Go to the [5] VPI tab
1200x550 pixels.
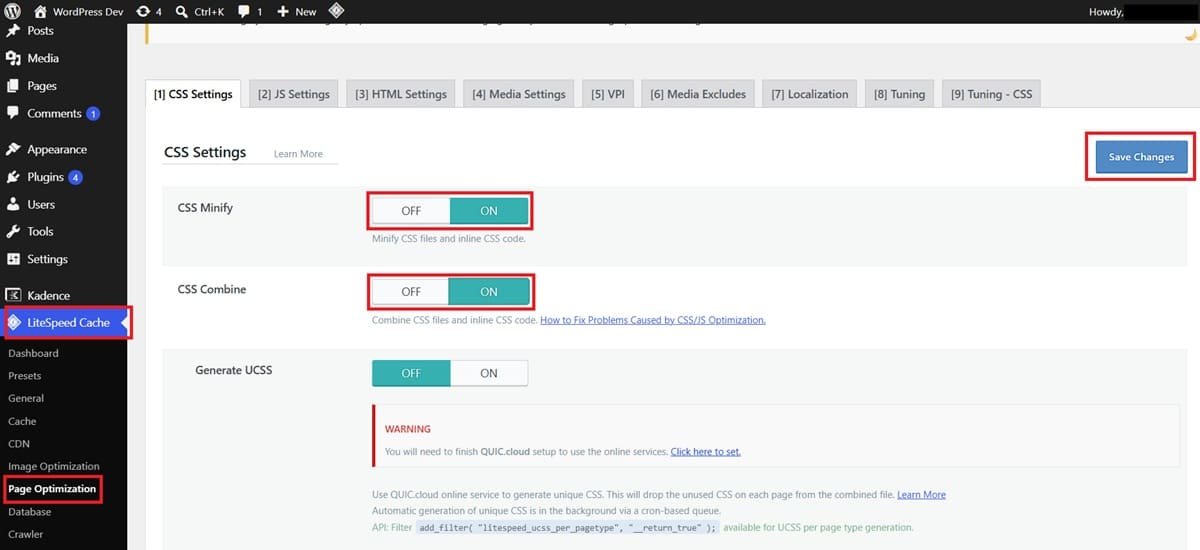pyautogui.click(x=607, y=94)
